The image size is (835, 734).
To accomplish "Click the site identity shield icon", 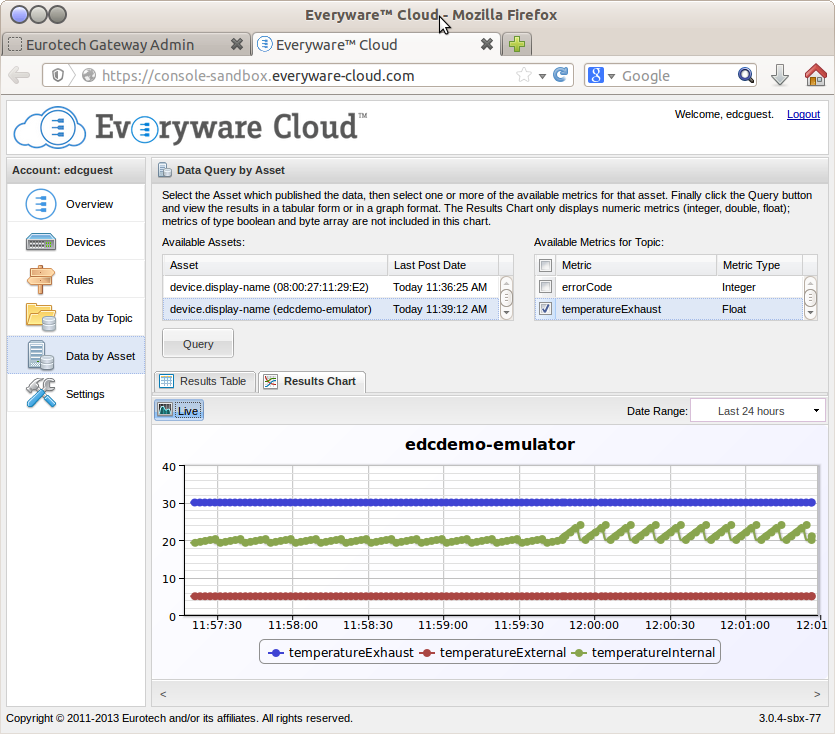I will (58, 75).
